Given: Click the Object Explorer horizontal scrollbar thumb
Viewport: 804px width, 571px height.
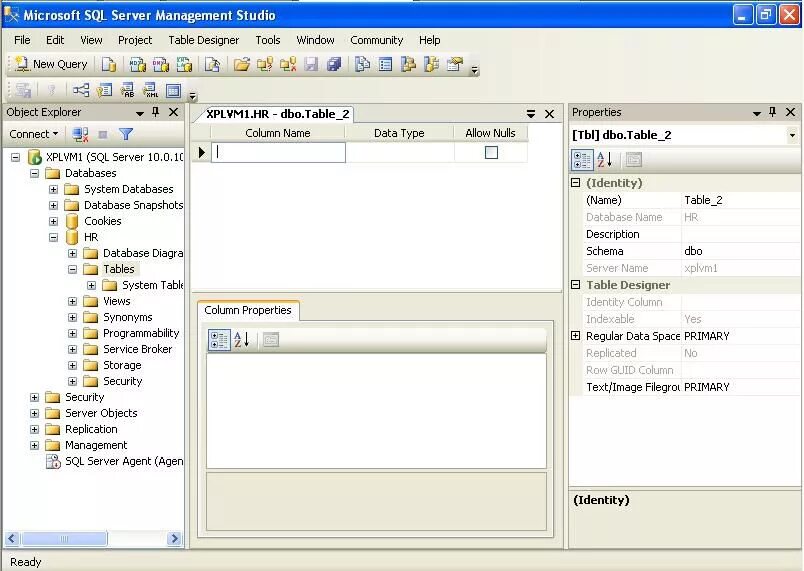Looking at the screenshot, I should (x=64, y=539).
